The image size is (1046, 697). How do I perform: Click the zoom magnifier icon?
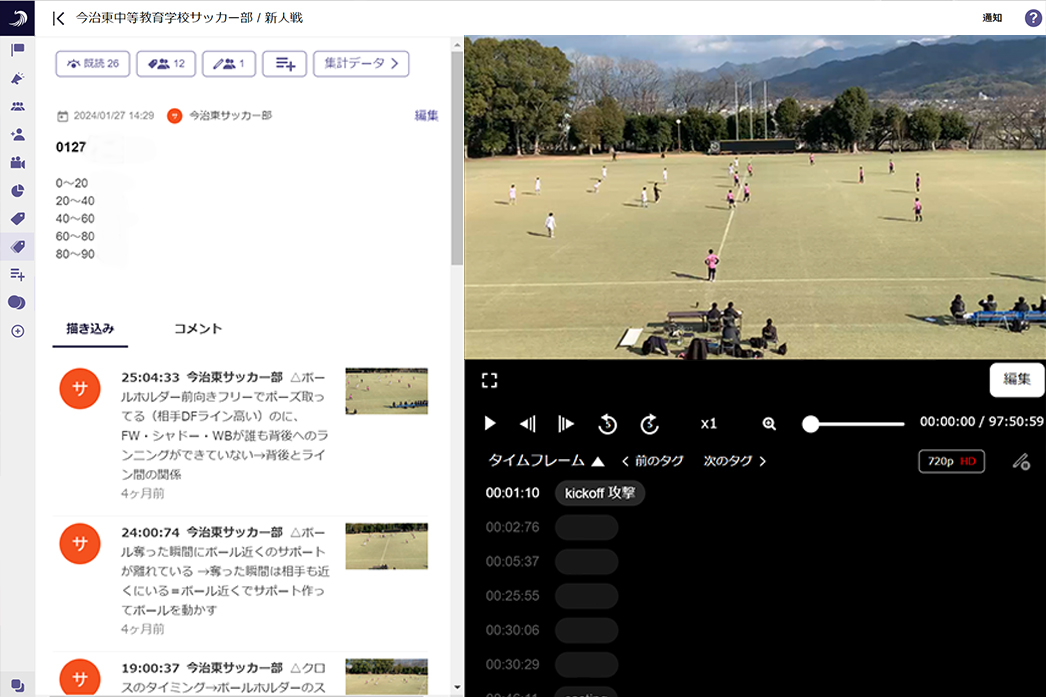pos(769,423)
